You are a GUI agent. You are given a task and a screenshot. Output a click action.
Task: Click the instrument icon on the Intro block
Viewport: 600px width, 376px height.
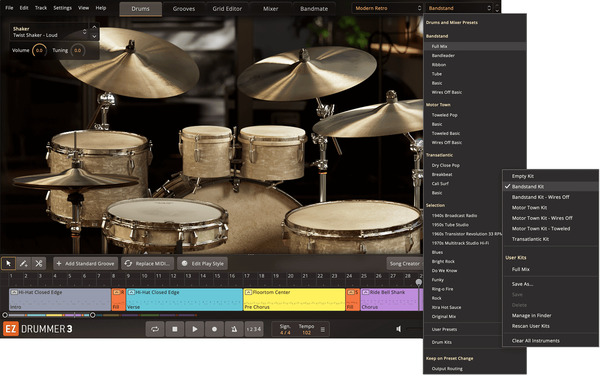pyautogui.click(x=14, y=292)
